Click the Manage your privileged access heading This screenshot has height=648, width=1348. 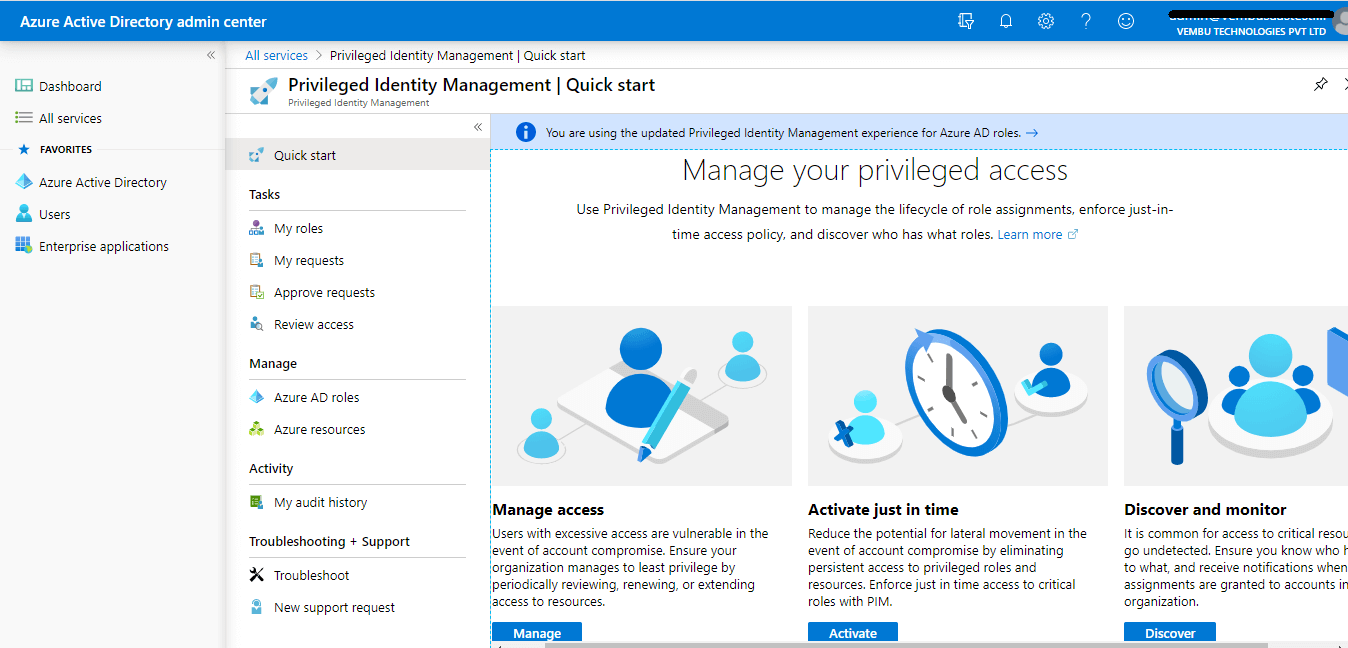875,171
